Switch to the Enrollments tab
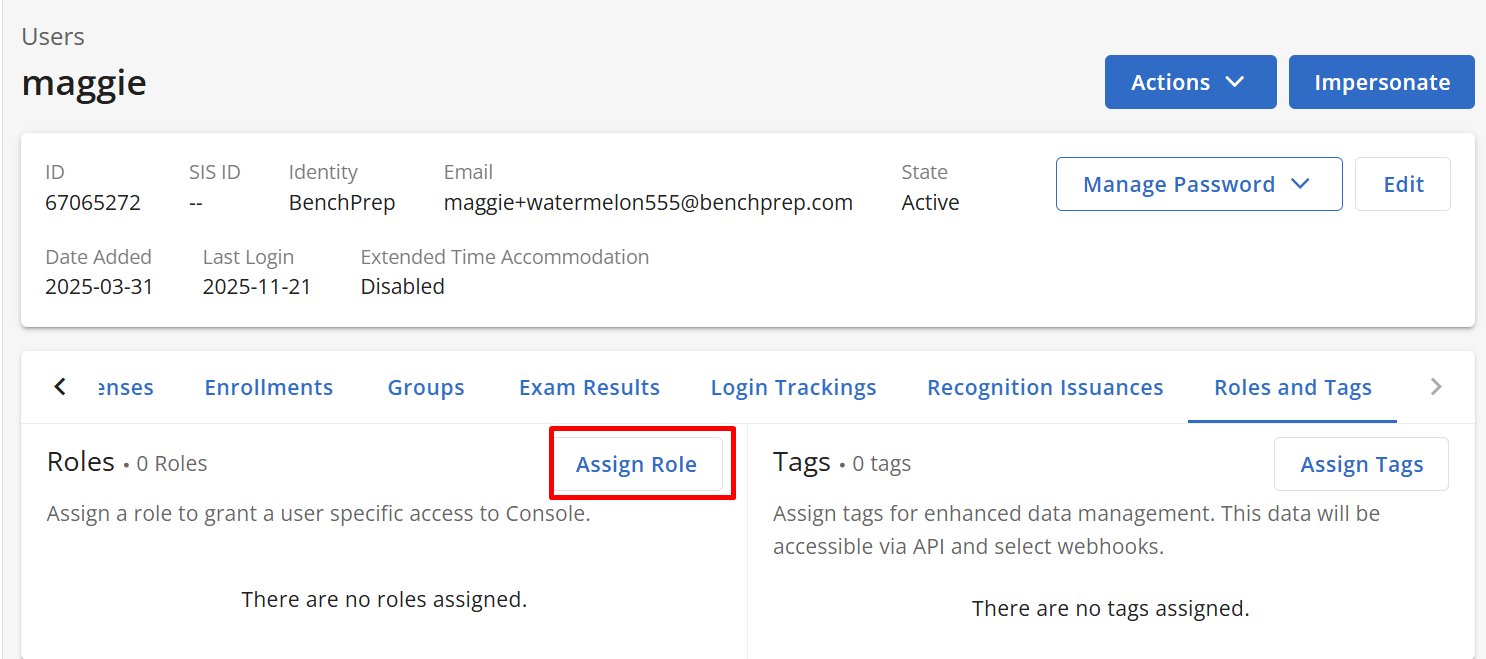The image size is (1486, 659). tap(268, 387)
